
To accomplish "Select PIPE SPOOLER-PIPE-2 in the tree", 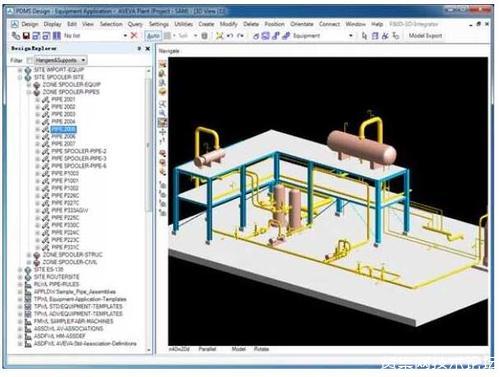I will click(x=79, y=151).
